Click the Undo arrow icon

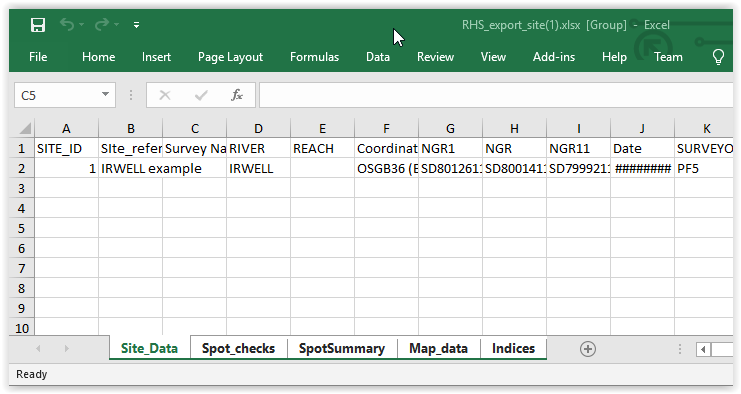pyautogui.click(x=67, y=25)
